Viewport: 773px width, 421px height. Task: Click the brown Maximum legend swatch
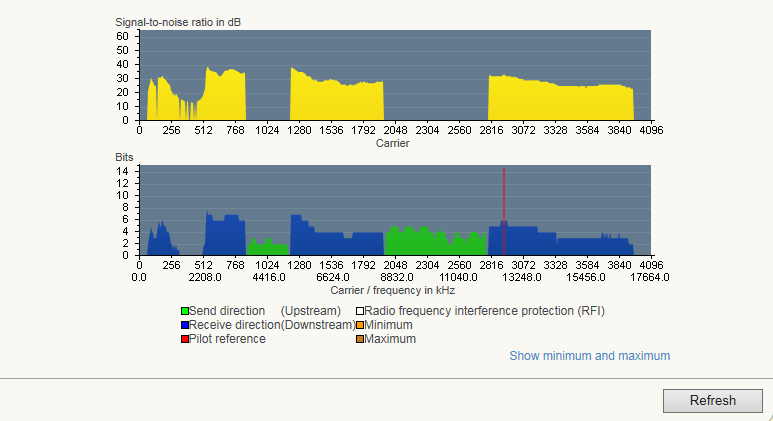tap(360, 339)
